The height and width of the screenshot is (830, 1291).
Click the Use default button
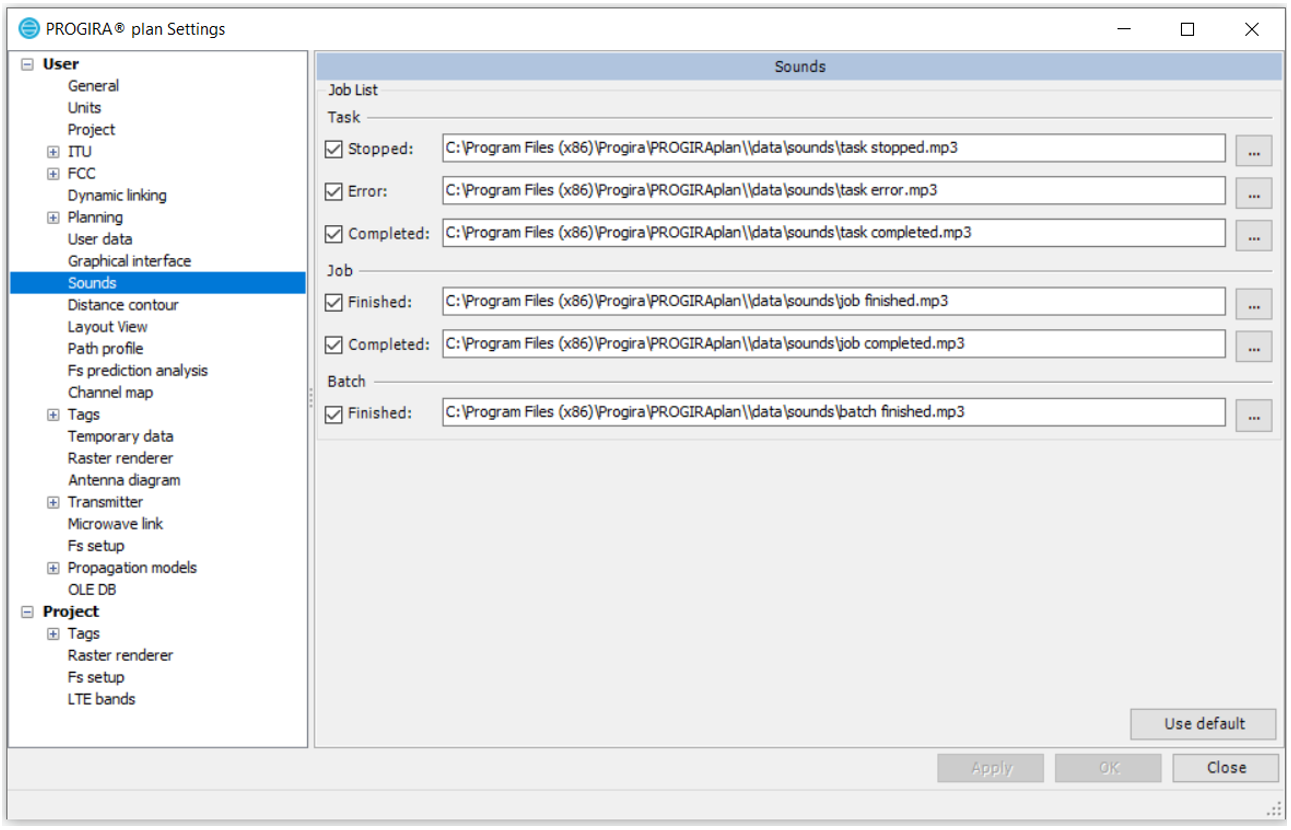pyautogui.click(x=1203, y=724)
